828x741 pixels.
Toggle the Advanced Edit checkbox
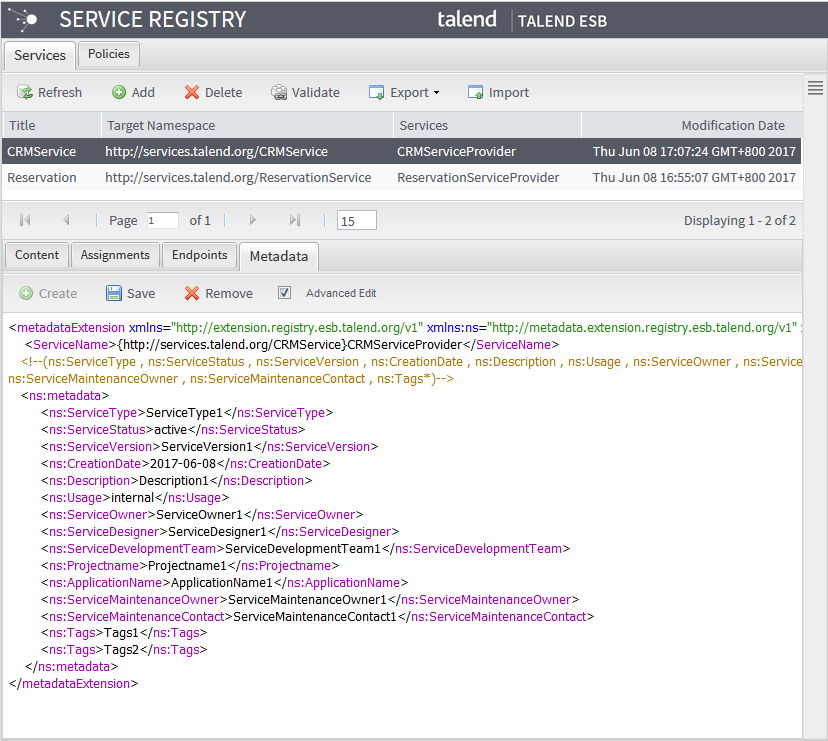[285, 293]
